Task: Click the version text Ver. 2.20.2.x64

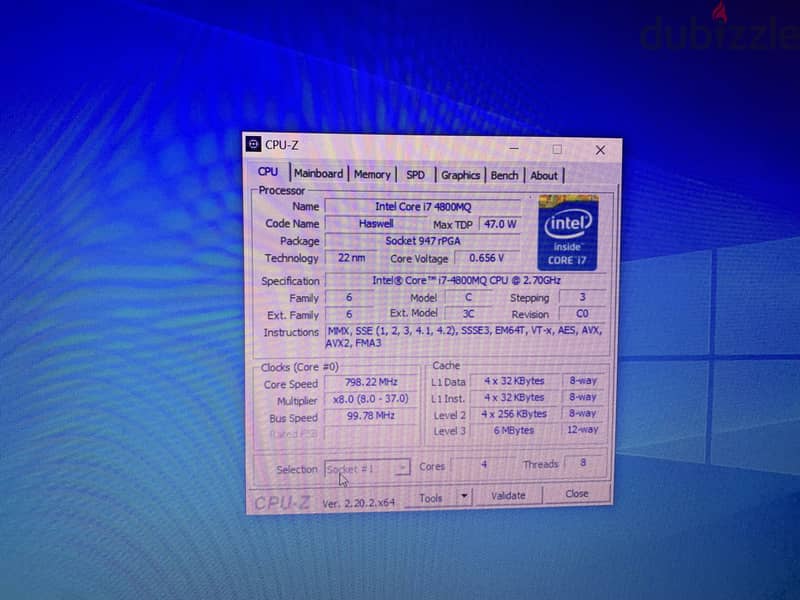Action: coord(359,503)
